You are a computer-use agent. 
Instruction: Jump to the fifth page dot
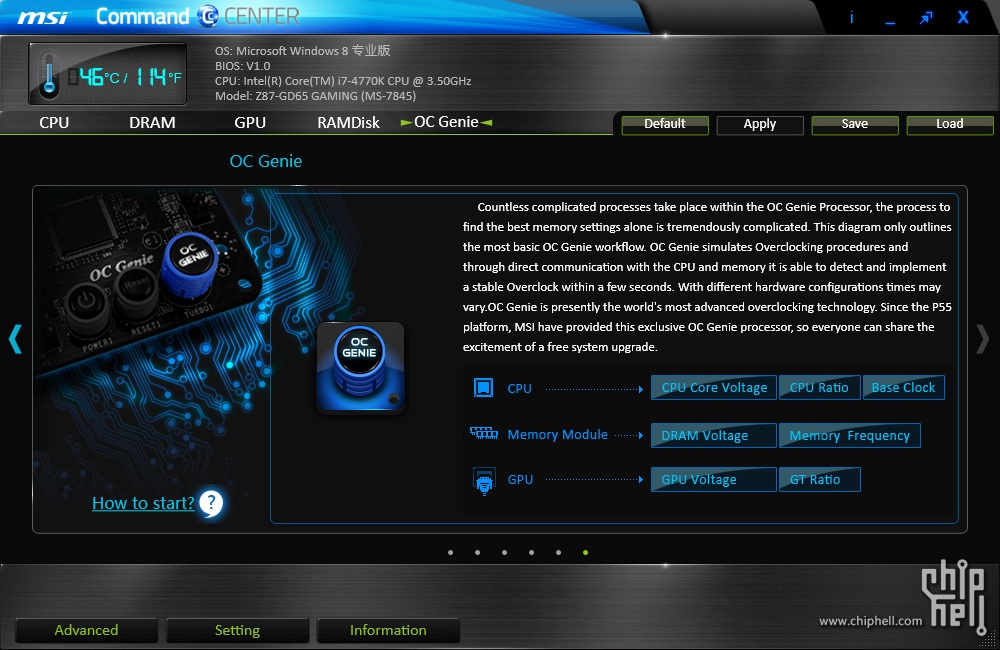pyautogui.click(x=559, y=552)
